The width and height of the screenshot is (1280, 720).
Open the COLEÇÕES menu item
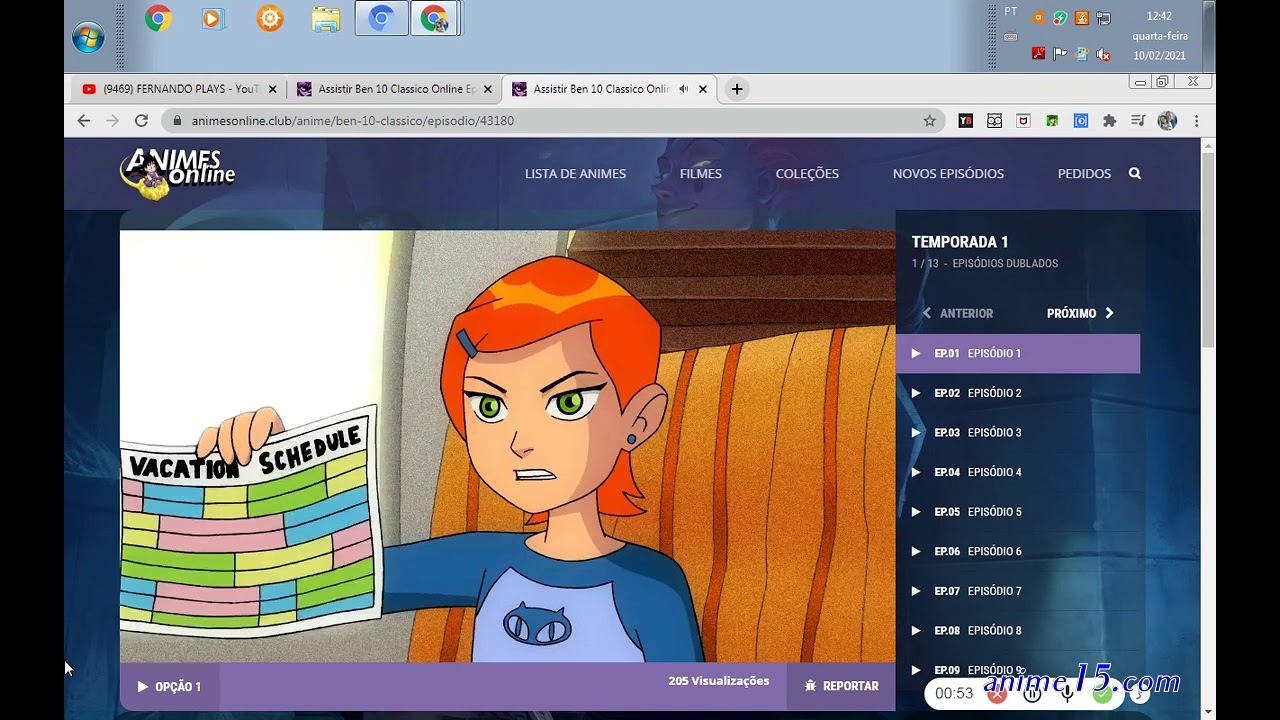coord(807,174)
